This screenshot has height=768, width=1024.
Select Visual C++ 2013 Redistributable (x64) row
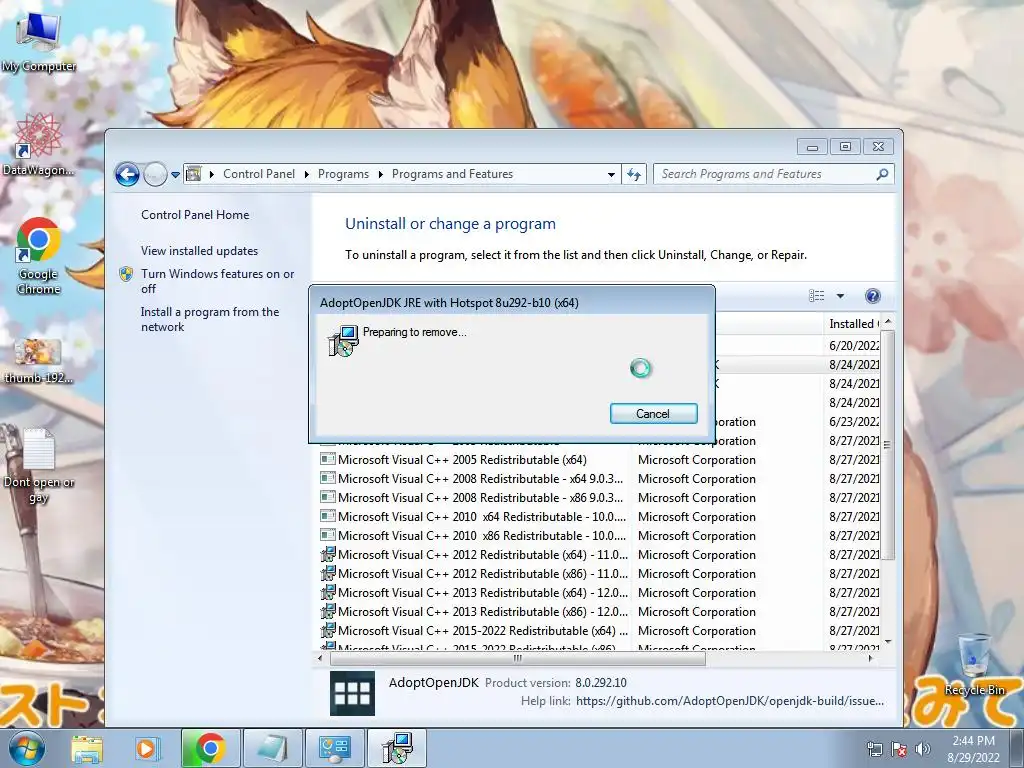point(600,592)
